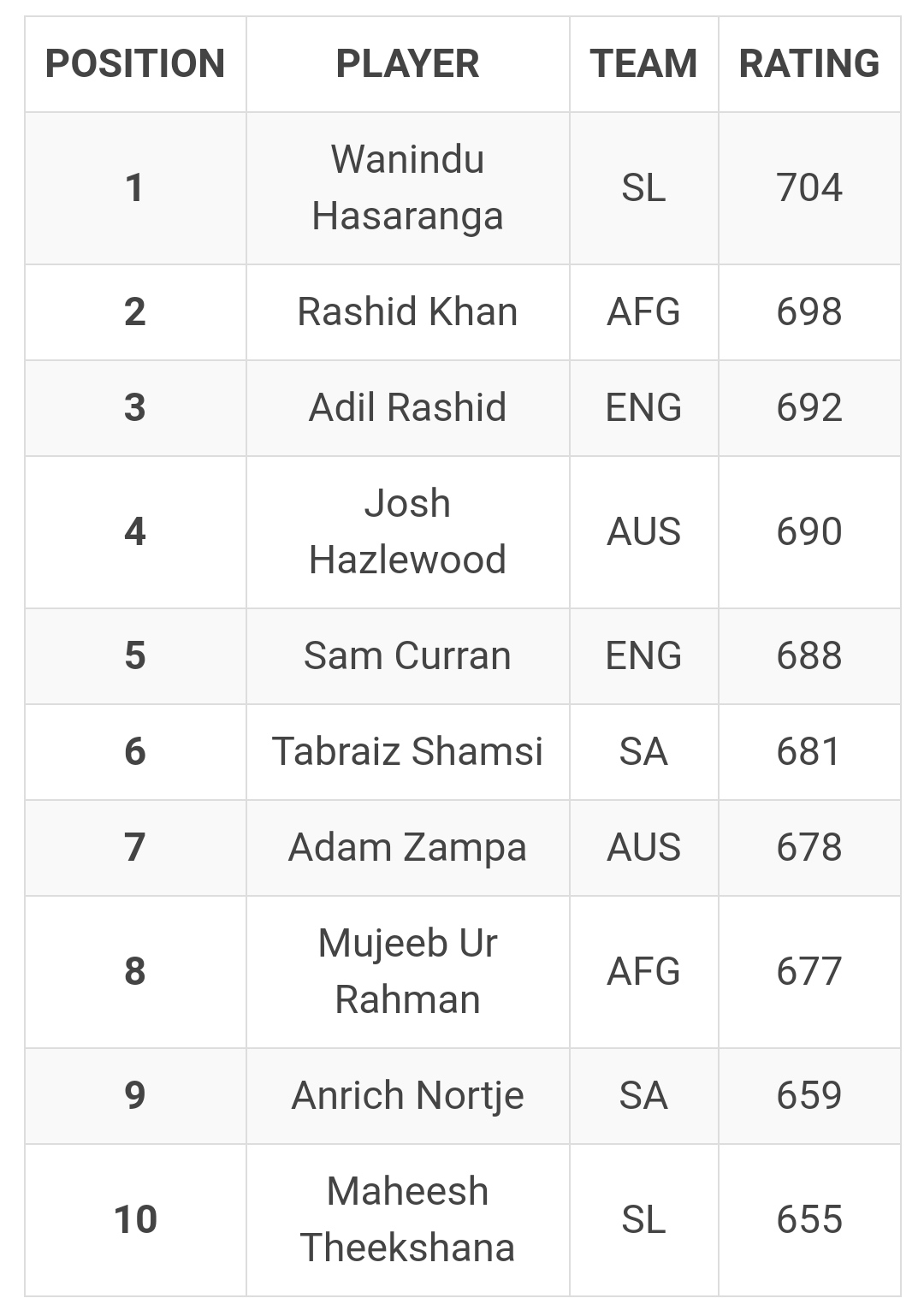Select the Wanindu Hasaranga player cell
The width and height of the screenshot is (924, 1298).
(407, 187)
